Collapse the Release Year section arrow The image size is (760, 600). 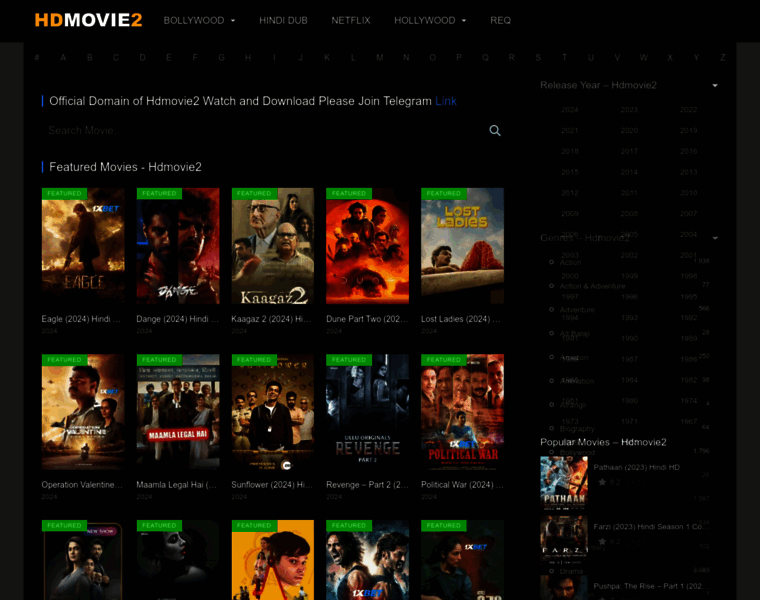click(715, 86)
